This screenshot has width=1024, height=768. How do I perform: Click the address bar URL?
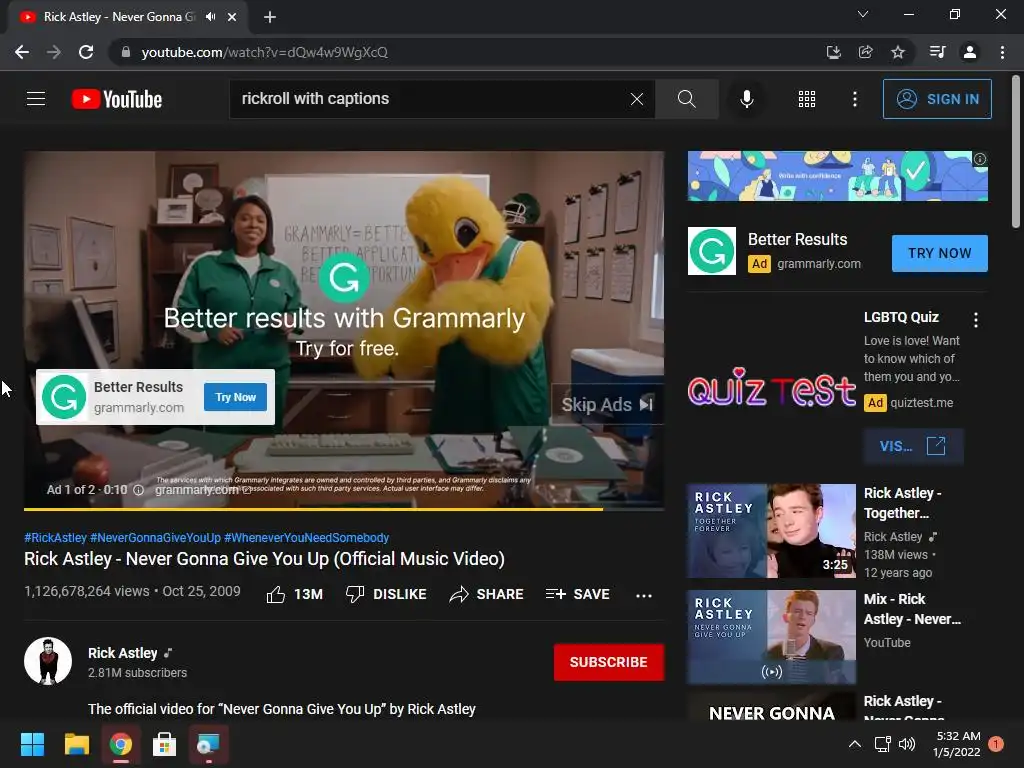coord(264,52)
